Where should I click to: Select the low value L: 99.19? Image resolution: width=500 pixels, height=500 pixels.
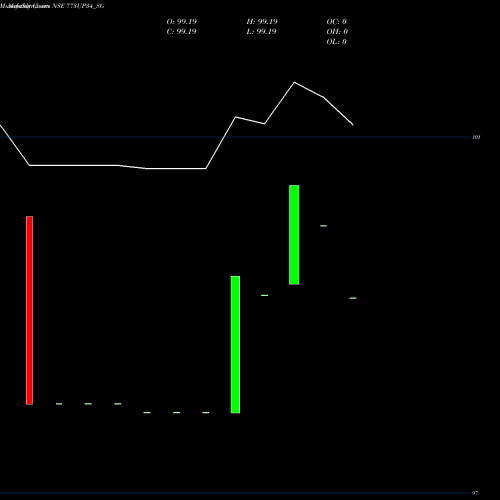point(261,32)
